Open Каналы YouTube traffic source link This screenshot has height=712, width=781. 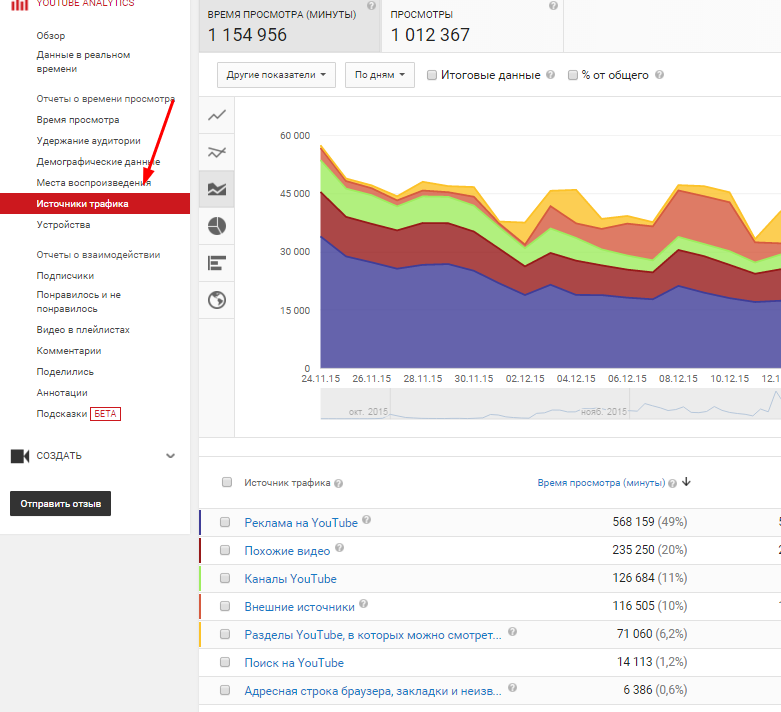tap(290, 578)
